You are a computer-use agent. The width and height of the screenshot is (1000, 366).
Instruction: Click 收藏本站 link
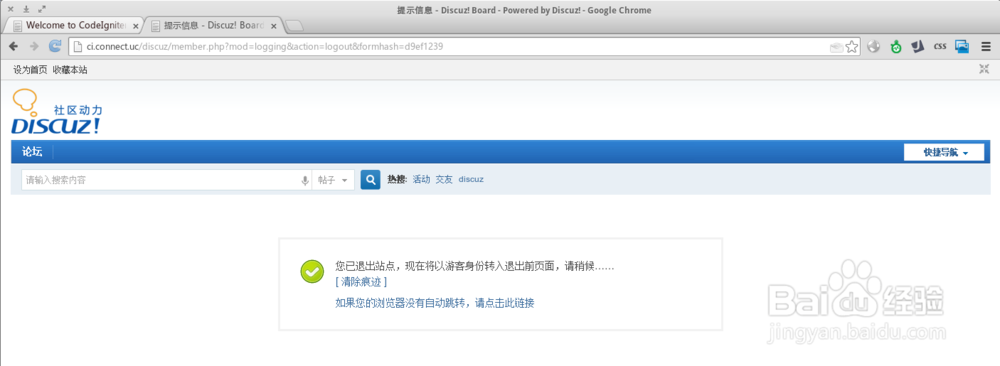click(70, 70)
